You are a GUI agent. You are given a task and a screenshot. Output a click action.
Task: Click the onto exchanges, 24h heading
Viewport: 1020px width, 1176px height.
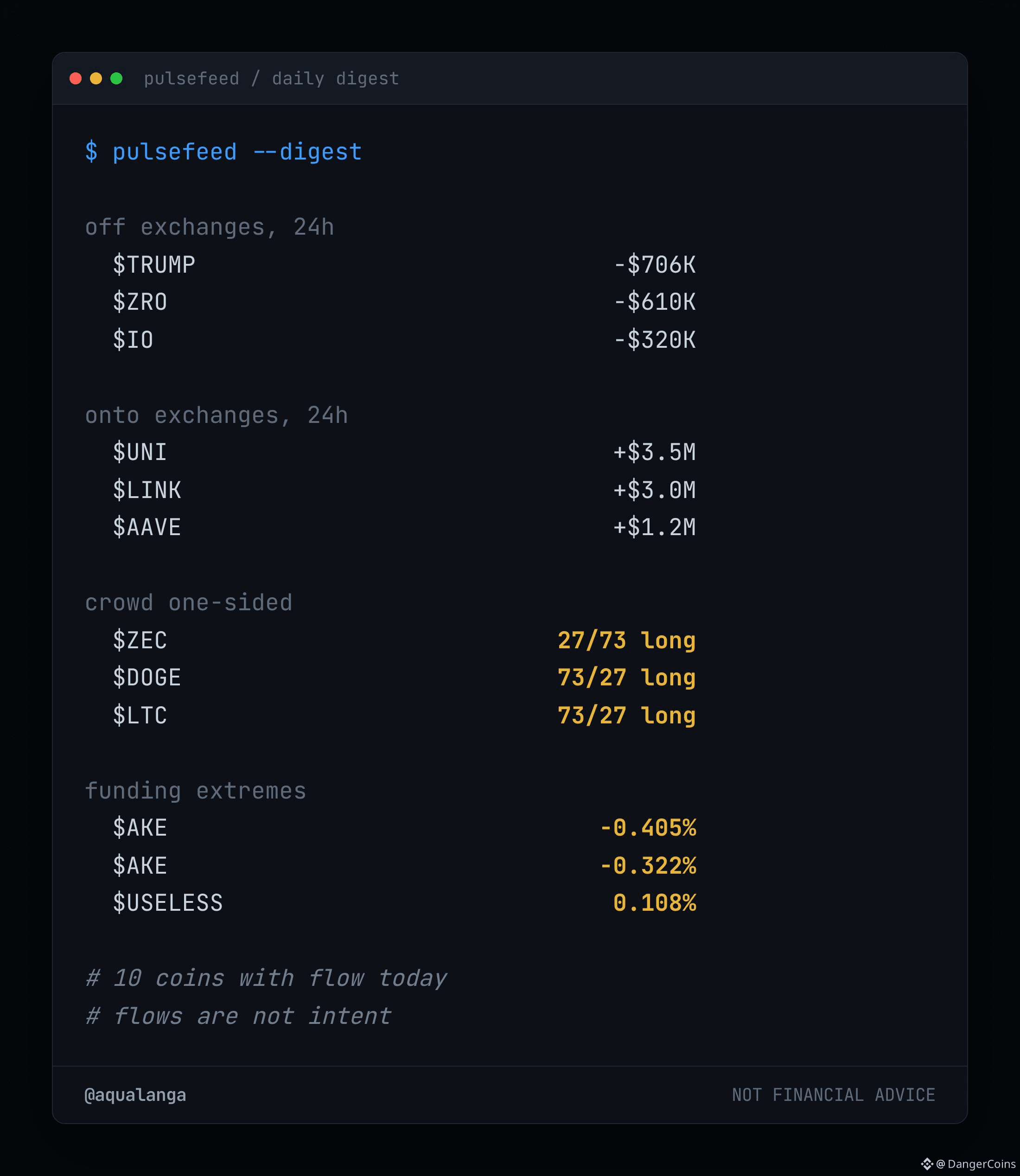click(x=217, y=415)
